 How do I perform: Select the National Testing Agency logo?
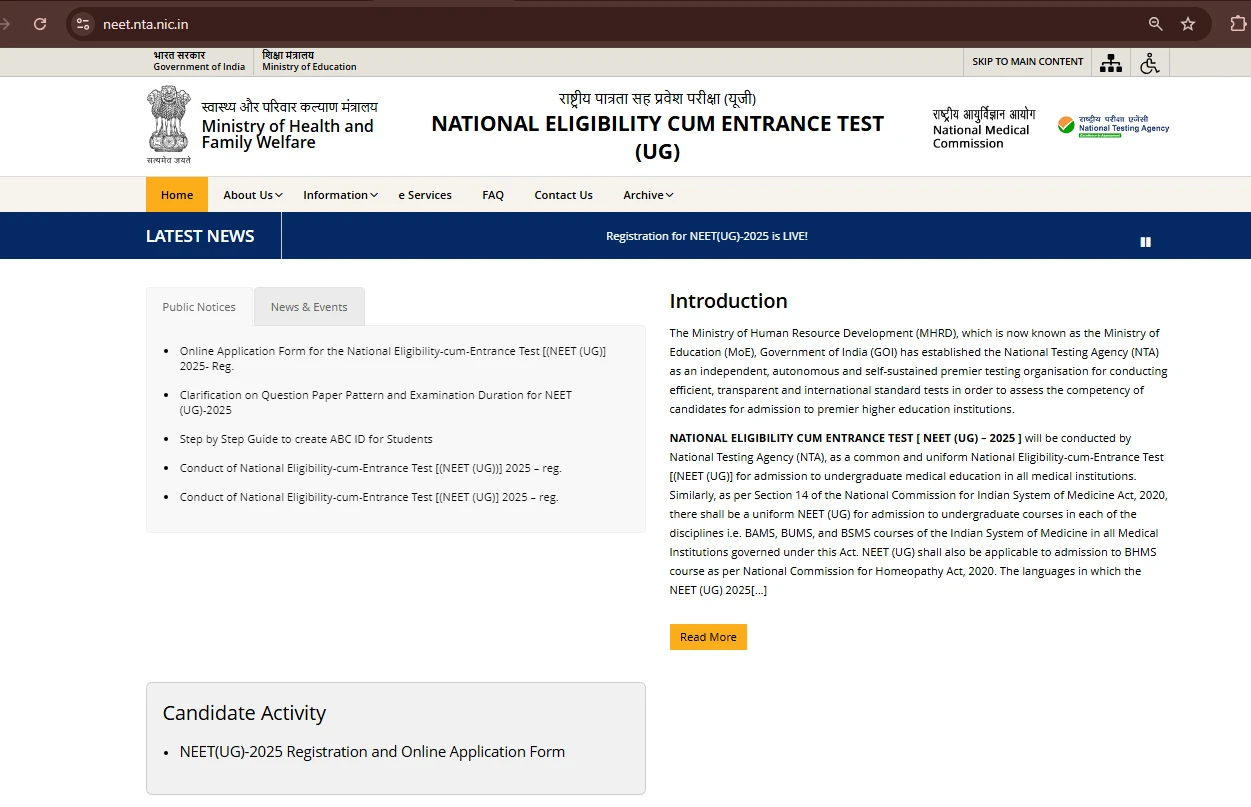(1113, 125)
